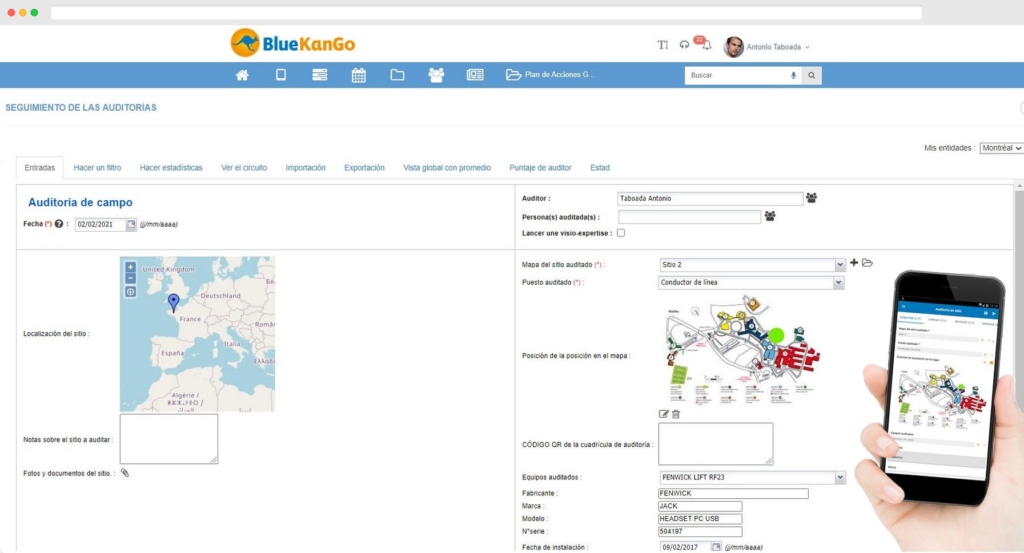The height and width of the screenshot is (553, 1024).
Task: Zoom in on the location map
Action: pos(131,267)
